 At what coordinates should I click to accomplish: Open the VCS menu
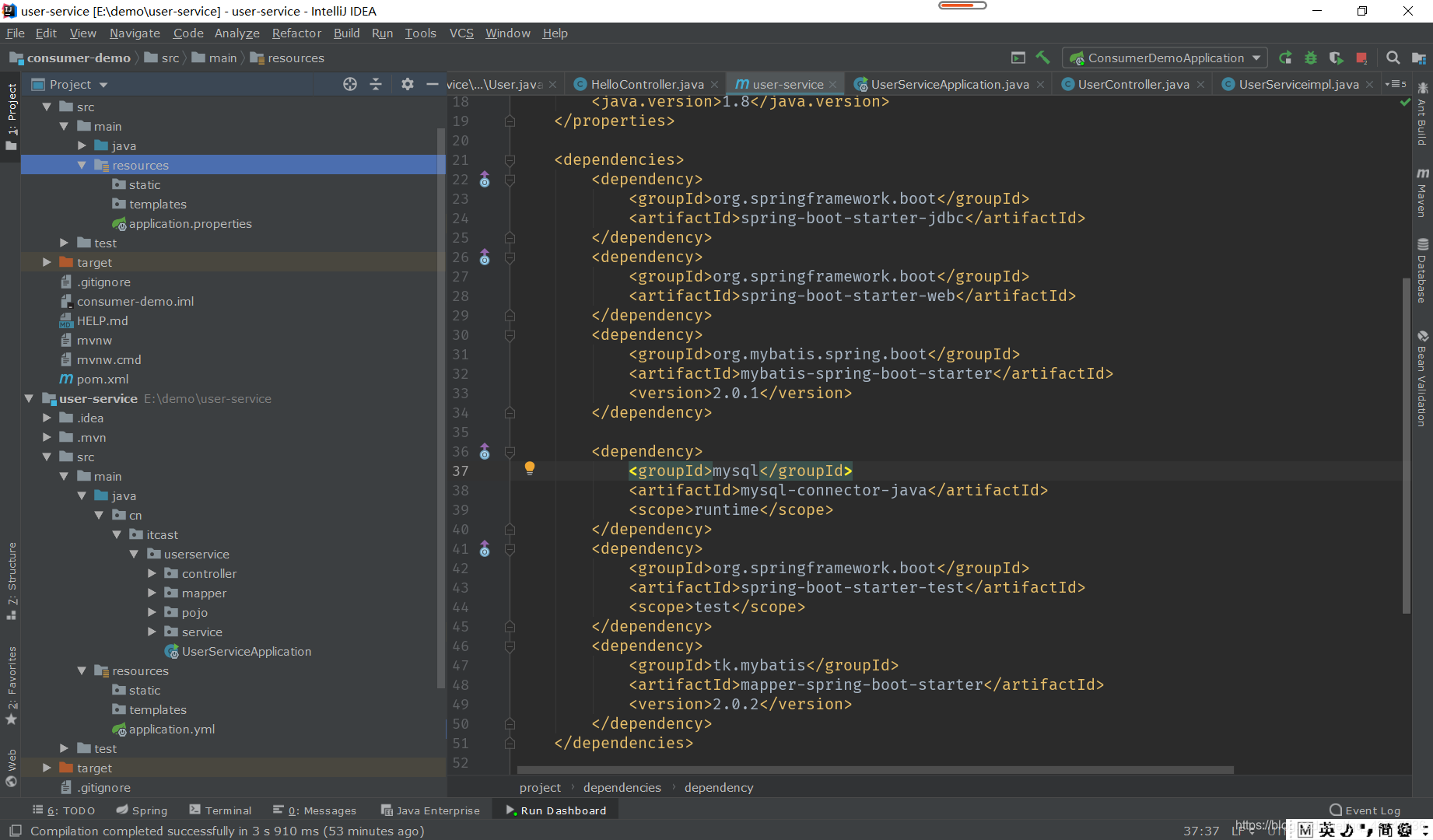pos(461,33)
